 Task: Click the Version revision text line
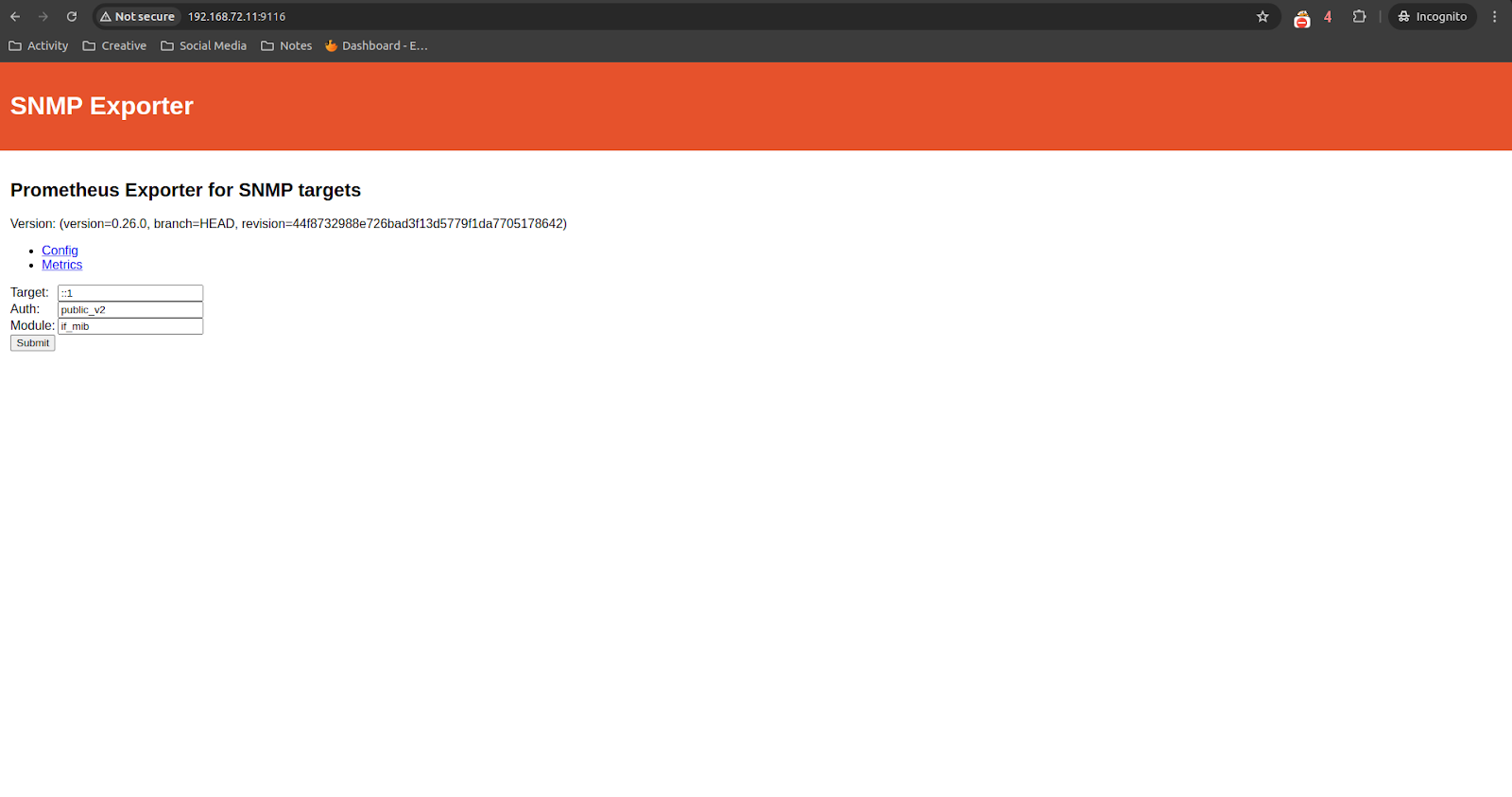(288, 224)
